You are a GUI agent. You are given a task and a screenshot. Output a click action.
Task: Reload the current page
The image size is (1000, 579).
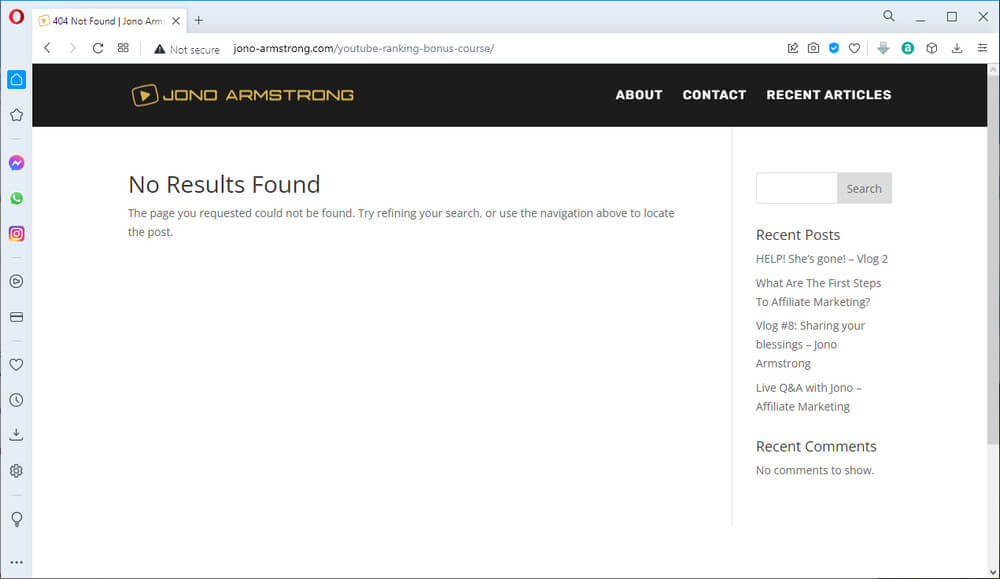tap(98, 48)
